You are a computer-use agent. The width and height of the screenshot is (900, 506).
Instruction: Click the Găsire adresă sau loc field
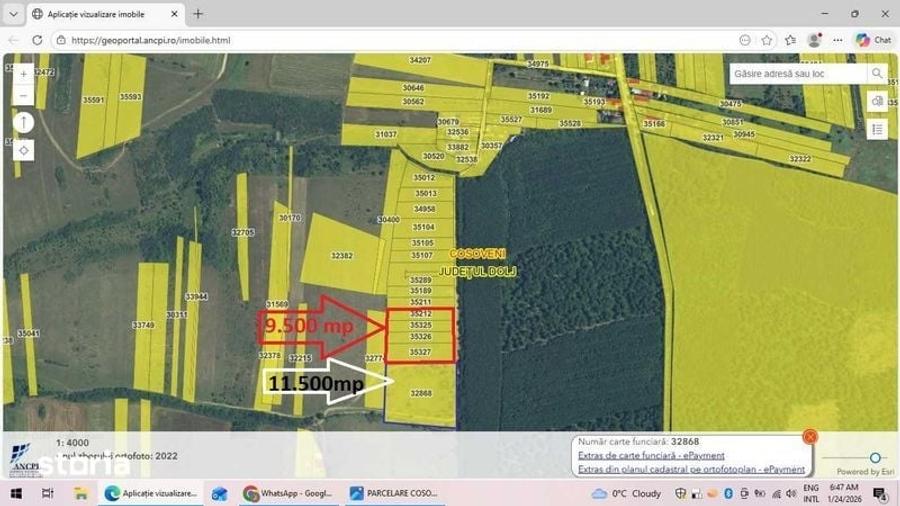tap(798, 73)
